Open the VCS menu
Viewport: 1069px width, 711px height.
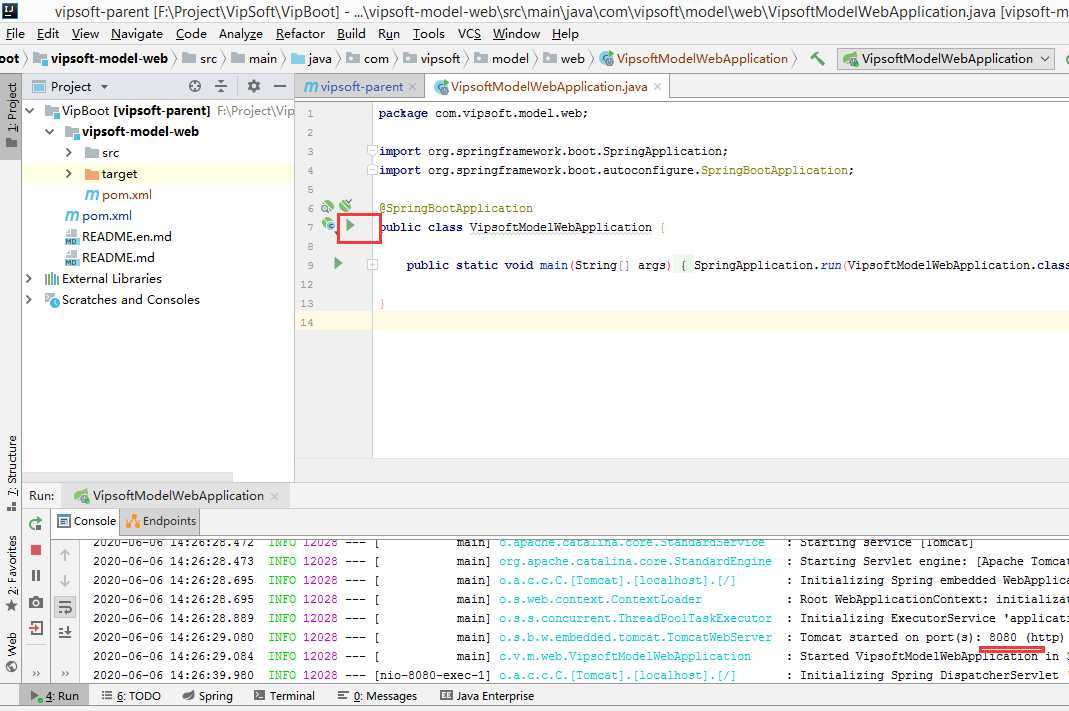pyautogui.click(x=469, y=33)
